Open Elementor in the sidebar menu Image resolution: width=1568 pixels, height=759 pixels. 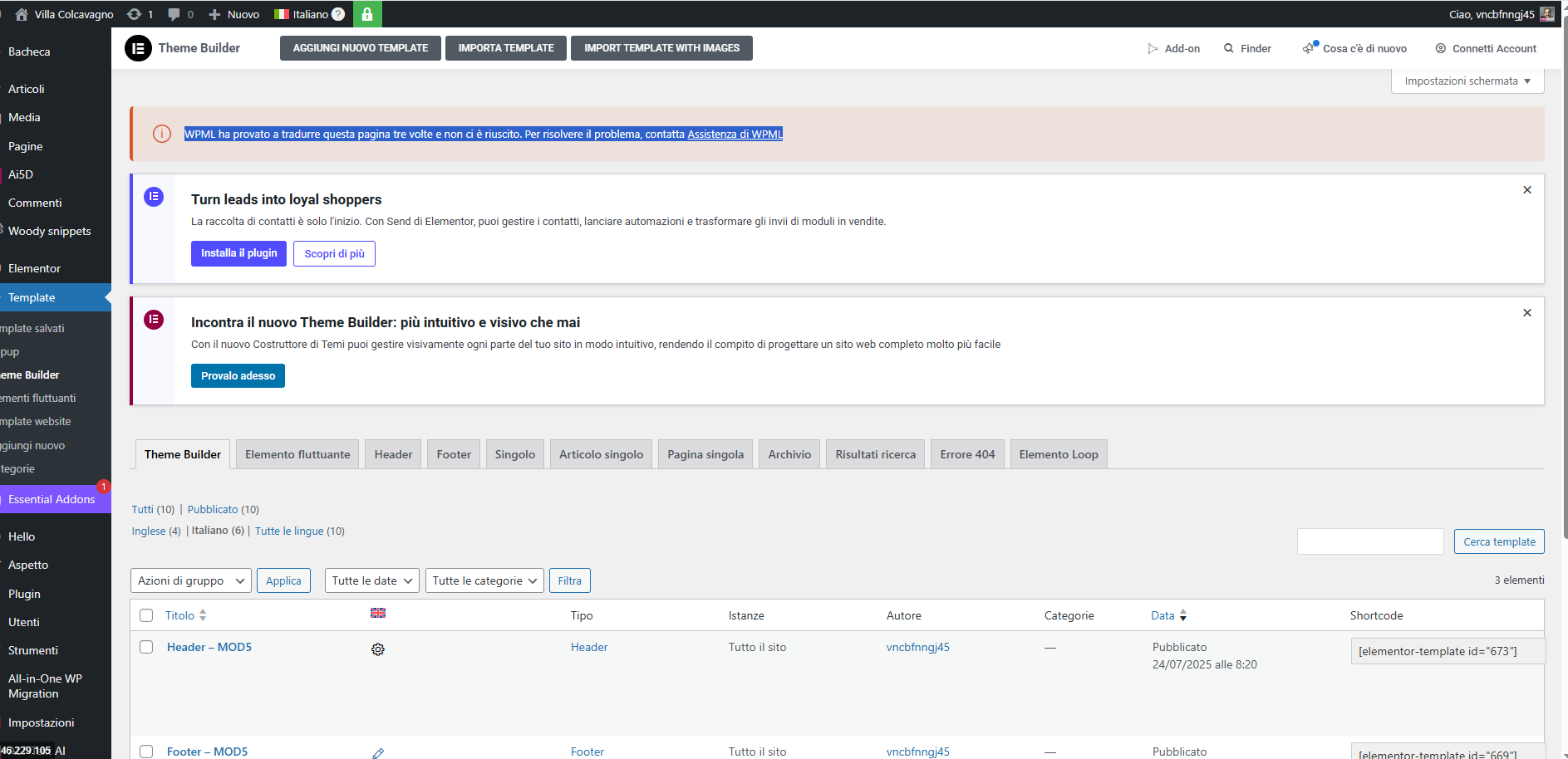(34, 268)
